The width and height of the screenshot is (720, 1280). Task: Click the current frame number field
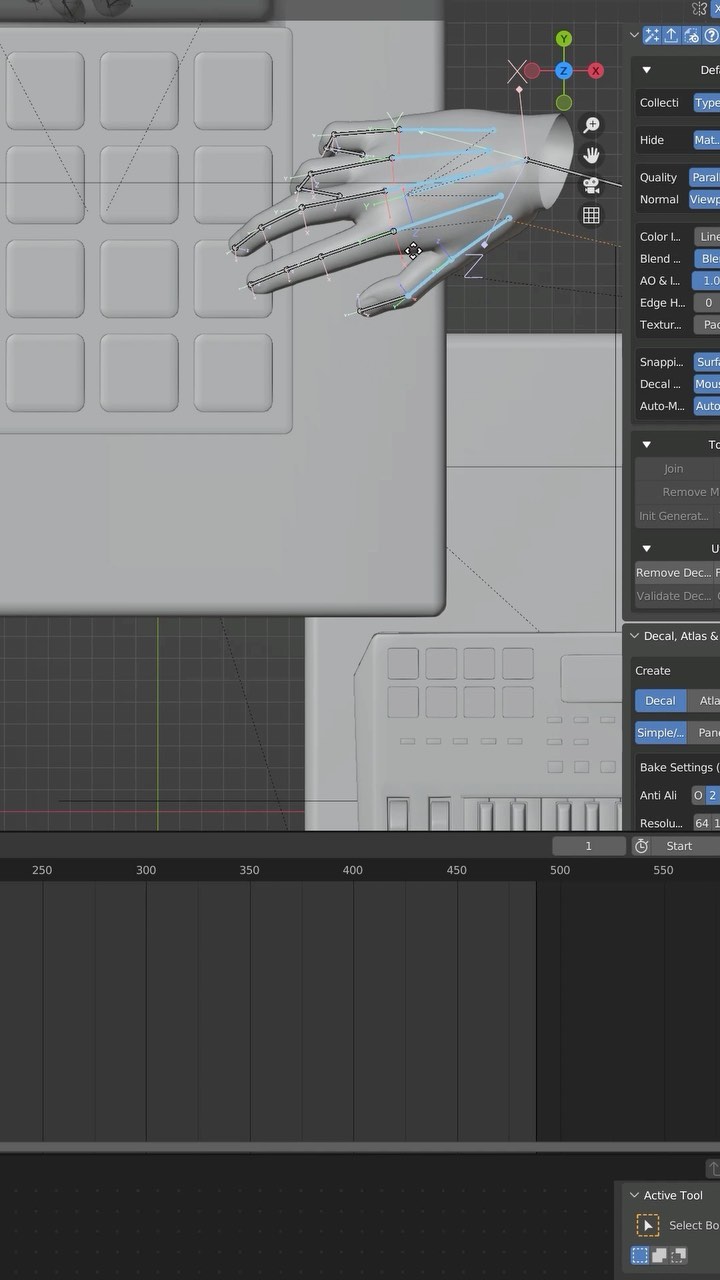tap(588, 846)
